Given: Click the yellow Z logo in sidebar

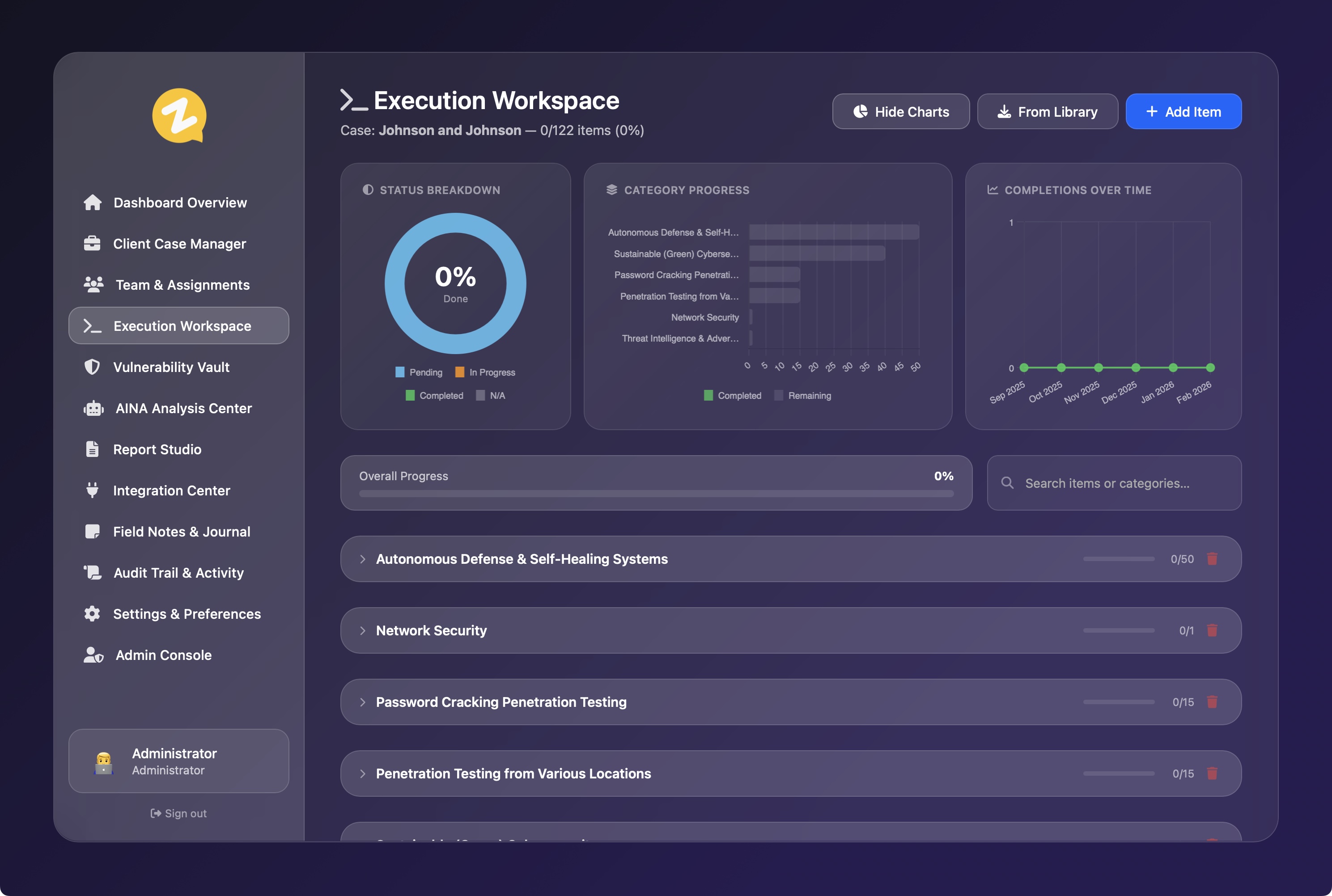Looking at the screenshot, I should (179, 115).
